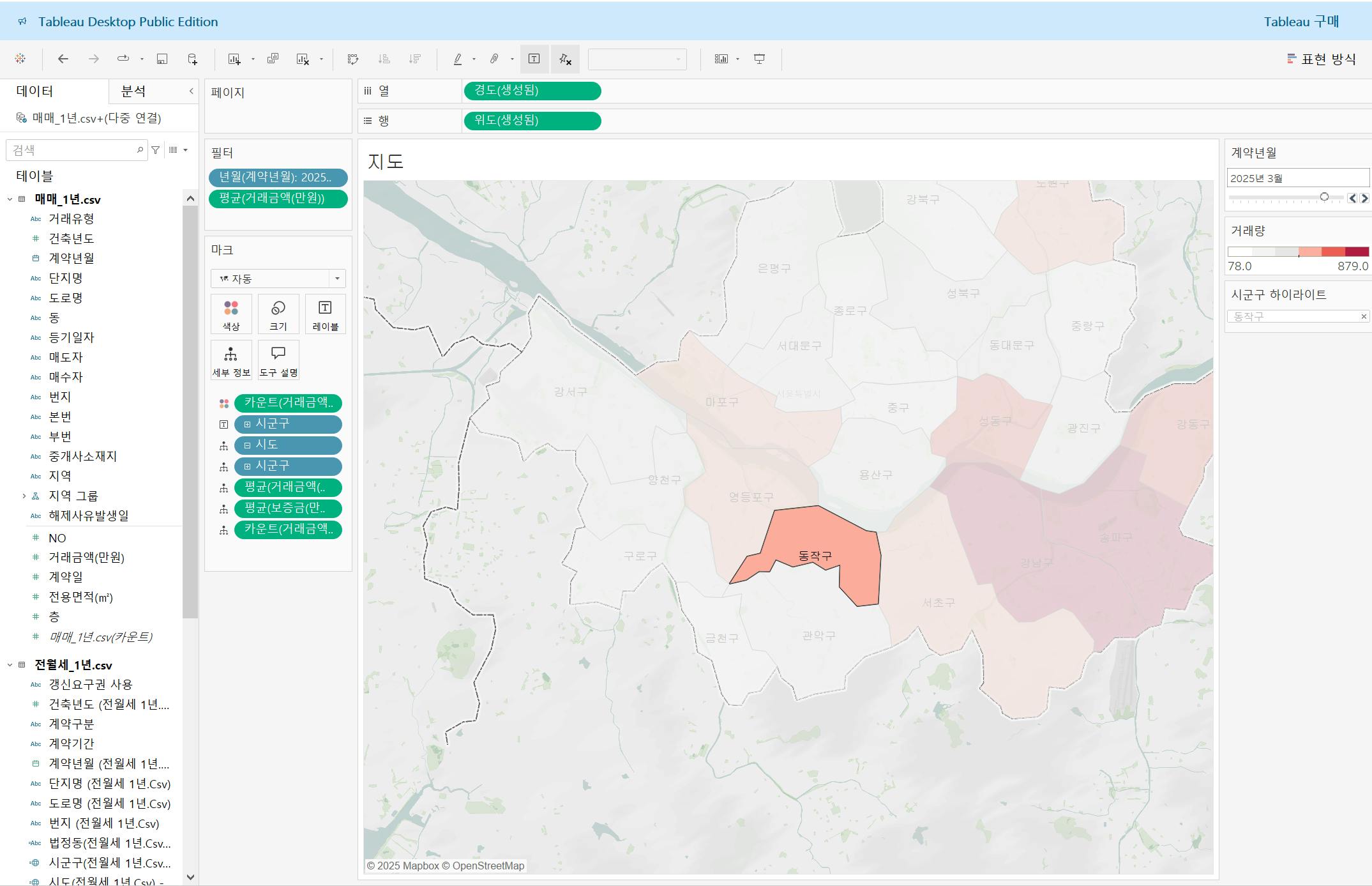Click the Save workbook icon
Viewport: 1372px width, 886px height.
[162, 59]
